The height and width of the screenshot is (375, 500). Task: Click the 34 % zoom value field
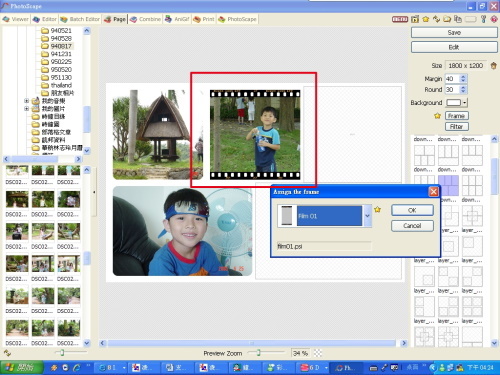point(301,353)
